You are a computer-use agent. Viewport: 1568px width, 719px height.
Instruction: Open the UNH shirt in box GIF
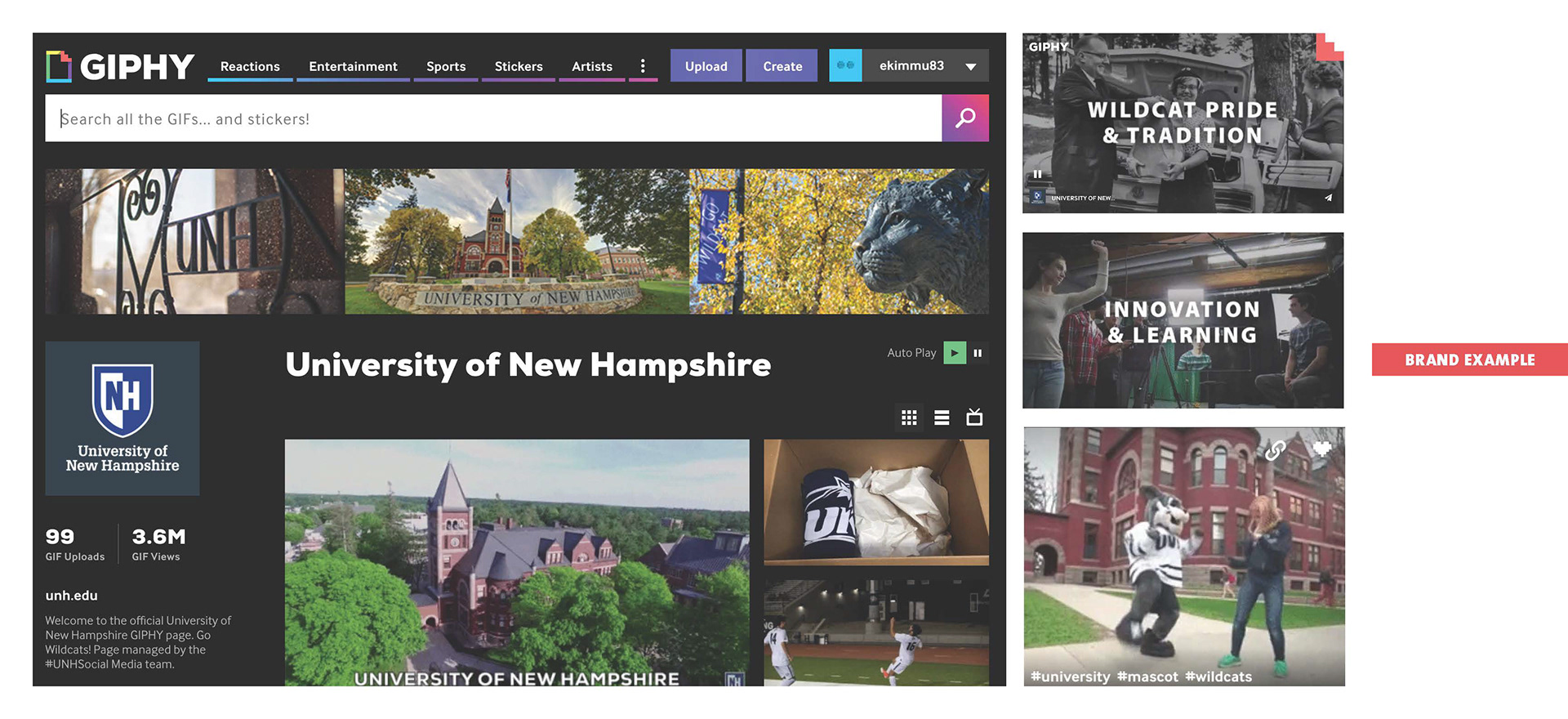876,502
